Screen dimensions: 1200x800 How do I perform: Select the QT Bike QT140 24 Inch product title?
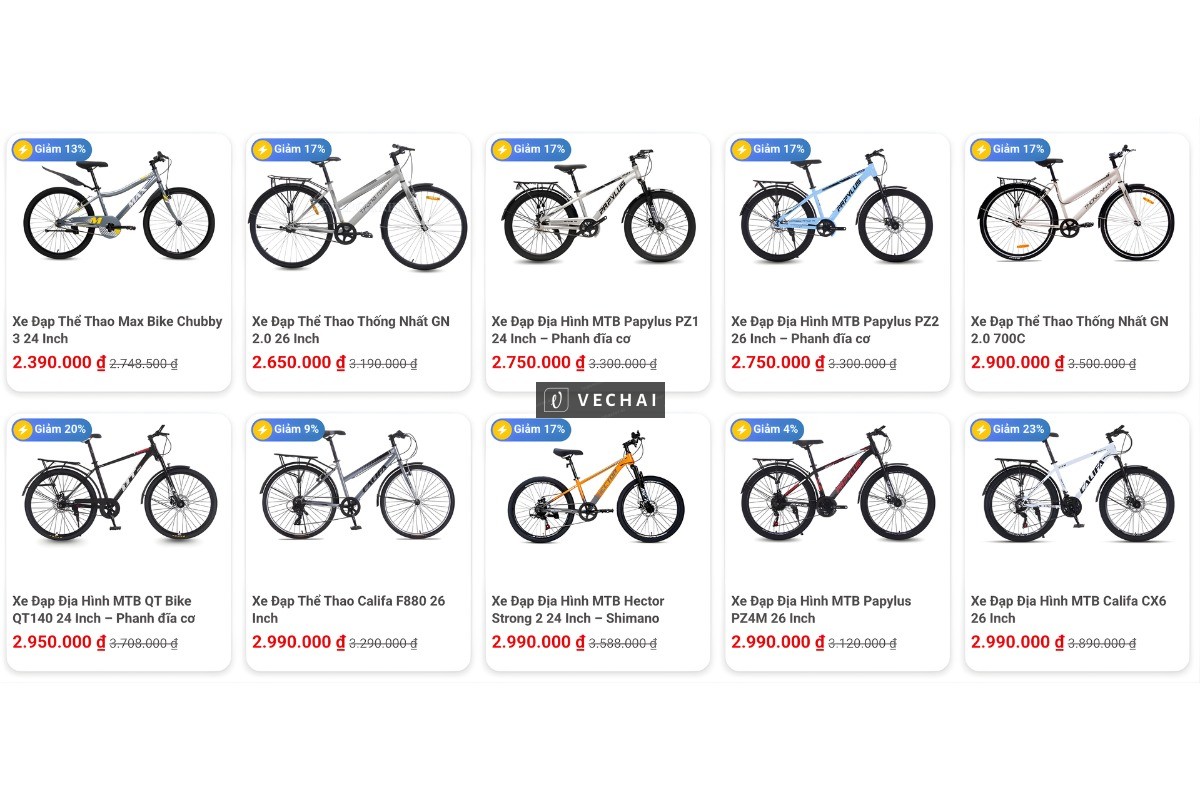coord(103,610)
